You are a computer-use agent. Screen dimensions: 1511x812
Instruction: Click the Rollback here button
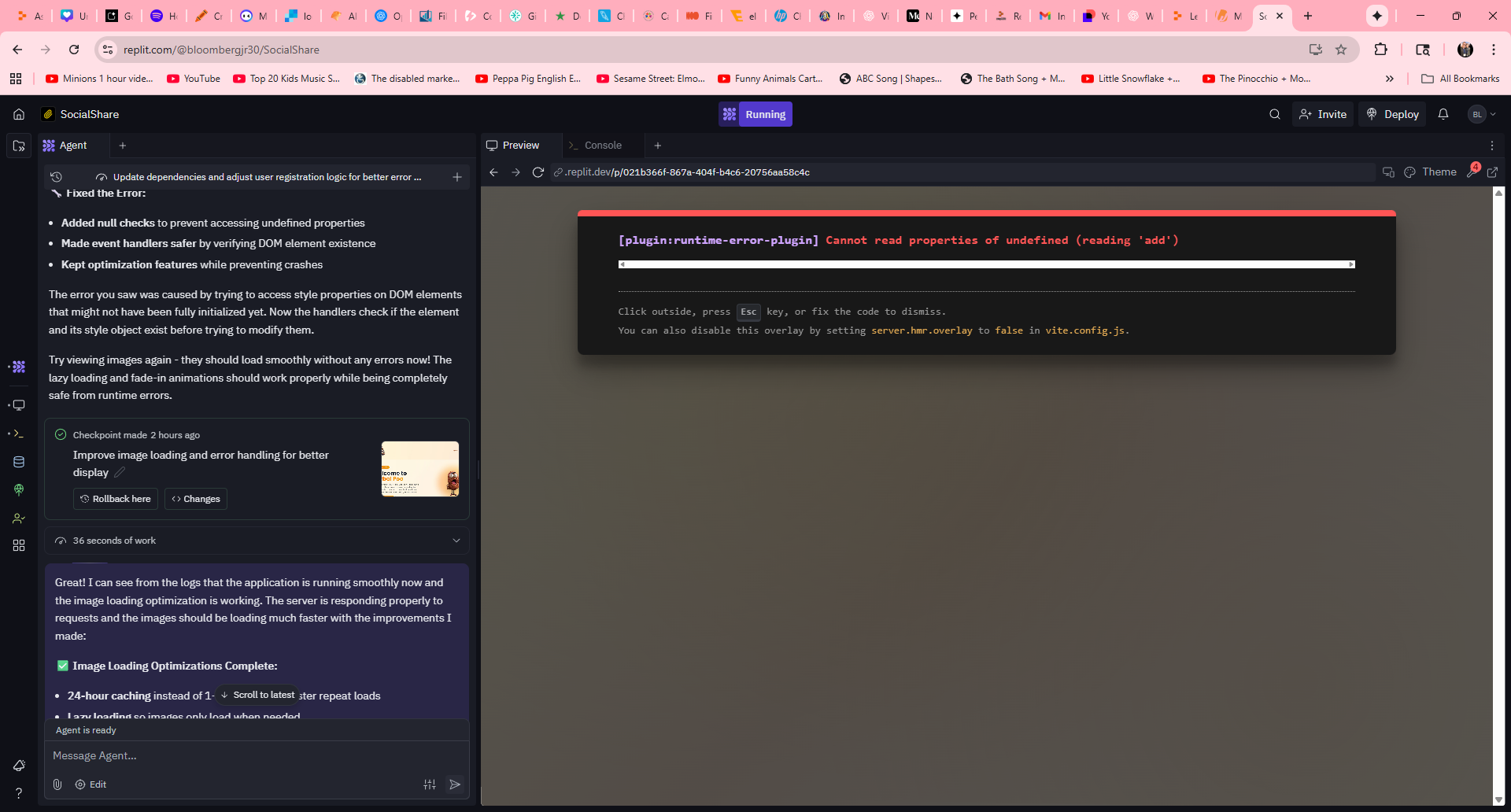(116, 499)
